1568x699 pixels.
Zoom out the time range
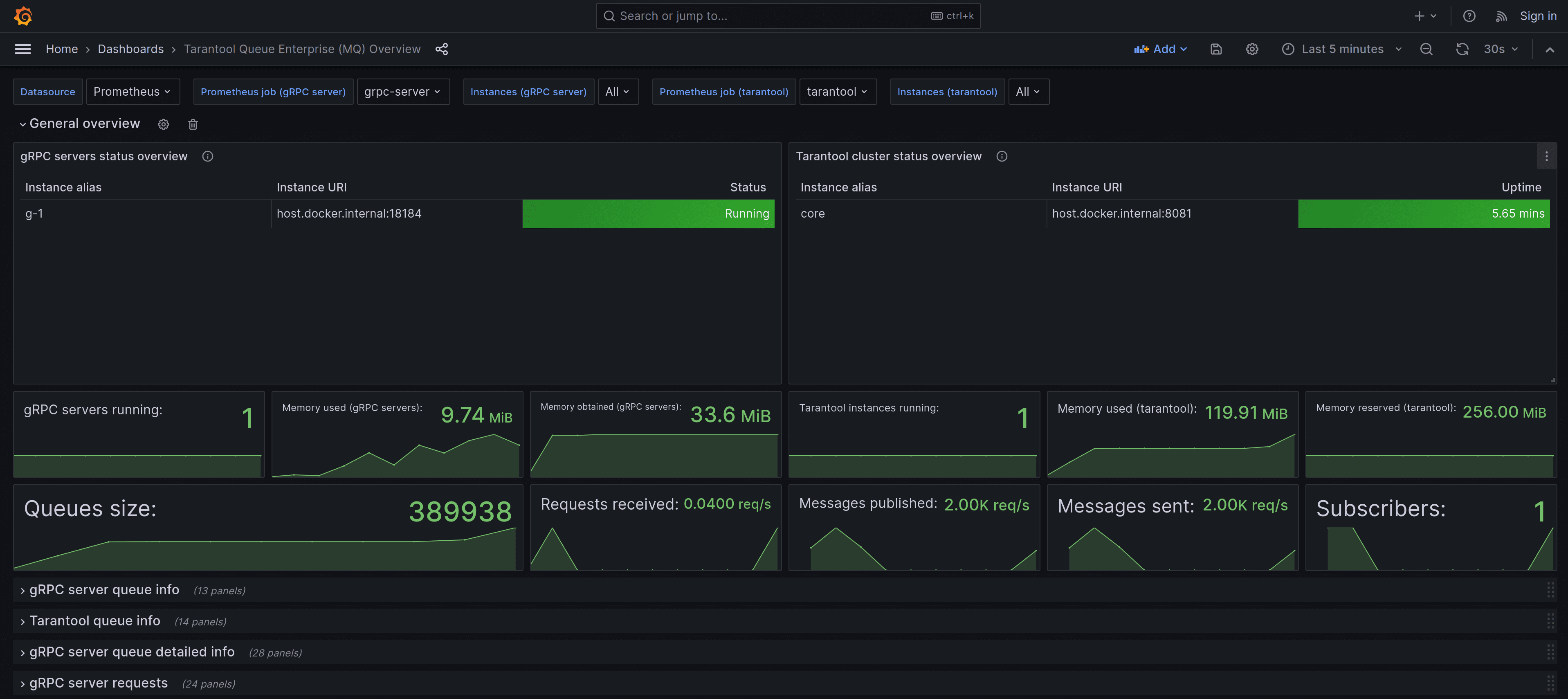tap(1426, 49)
